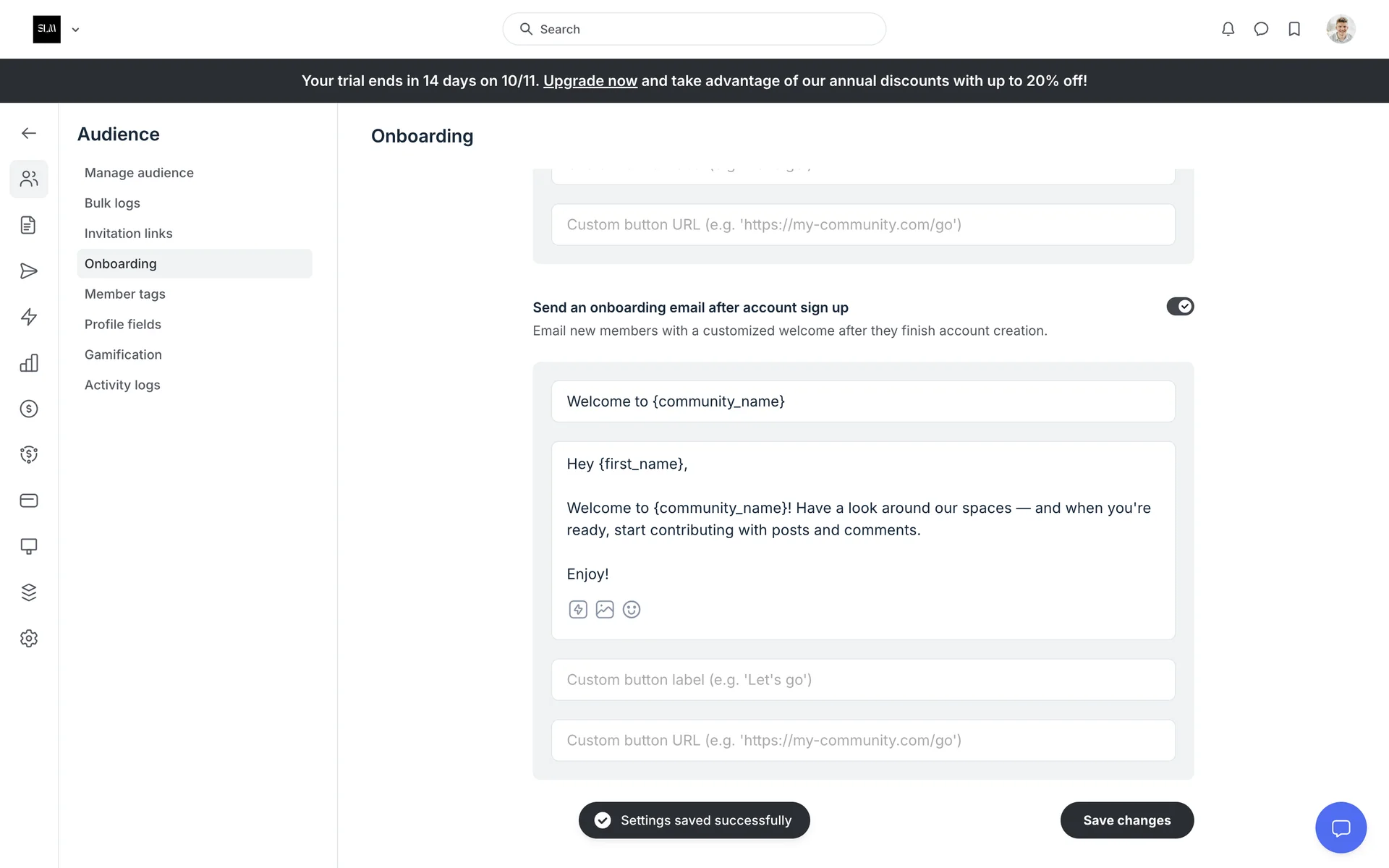Insert emoji in onboarding email body
Image resolution: width=1389 pixels, height=868 pixels.
coord(632,610)
